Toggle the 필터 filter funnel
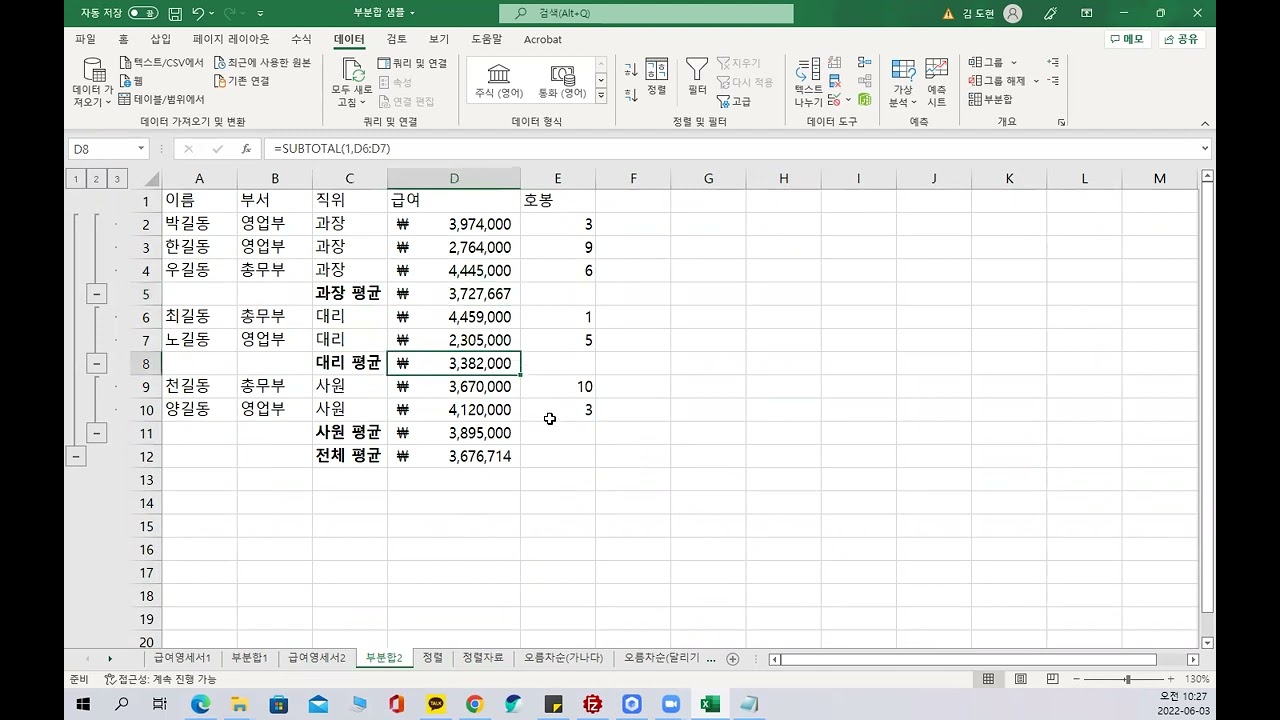 [697, 77]
